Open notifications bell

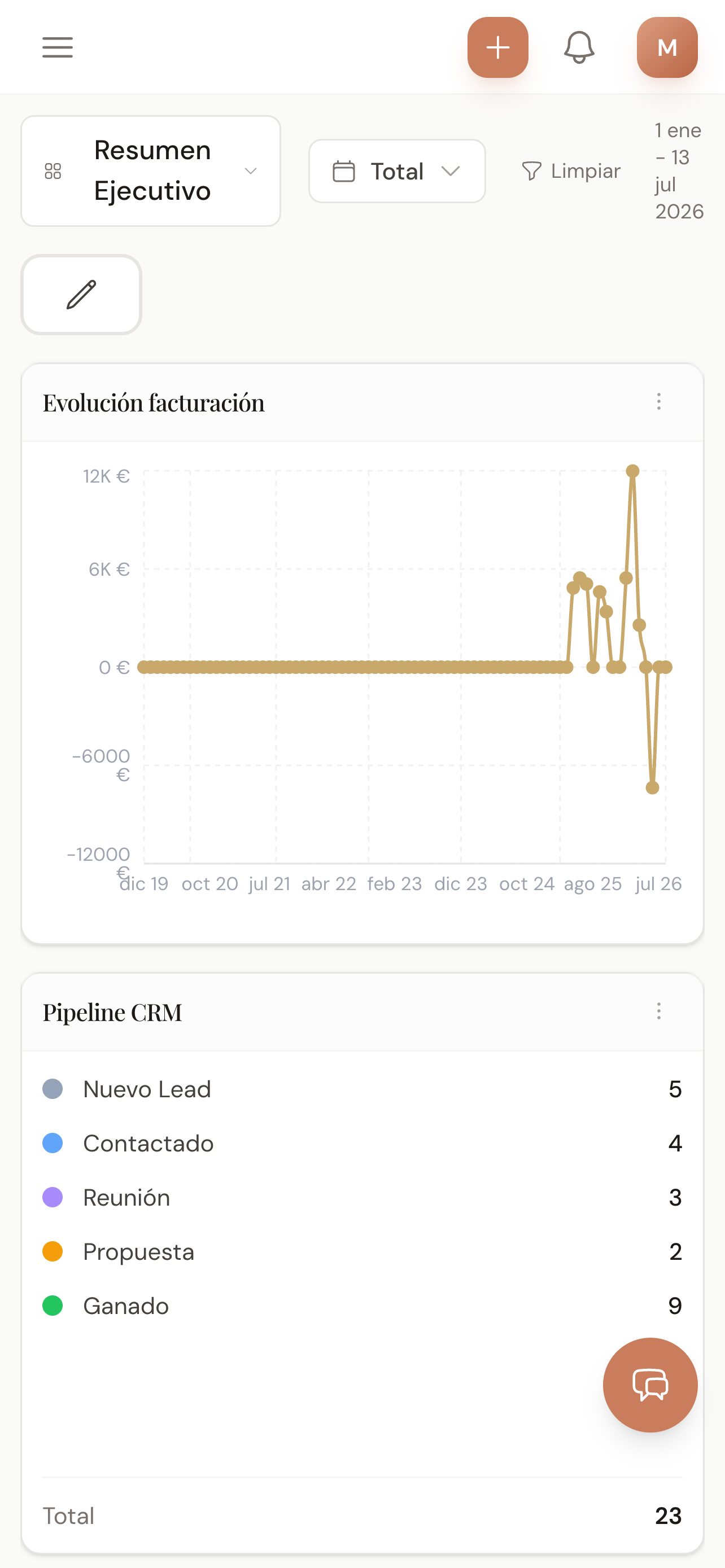[x=579, y=47]
